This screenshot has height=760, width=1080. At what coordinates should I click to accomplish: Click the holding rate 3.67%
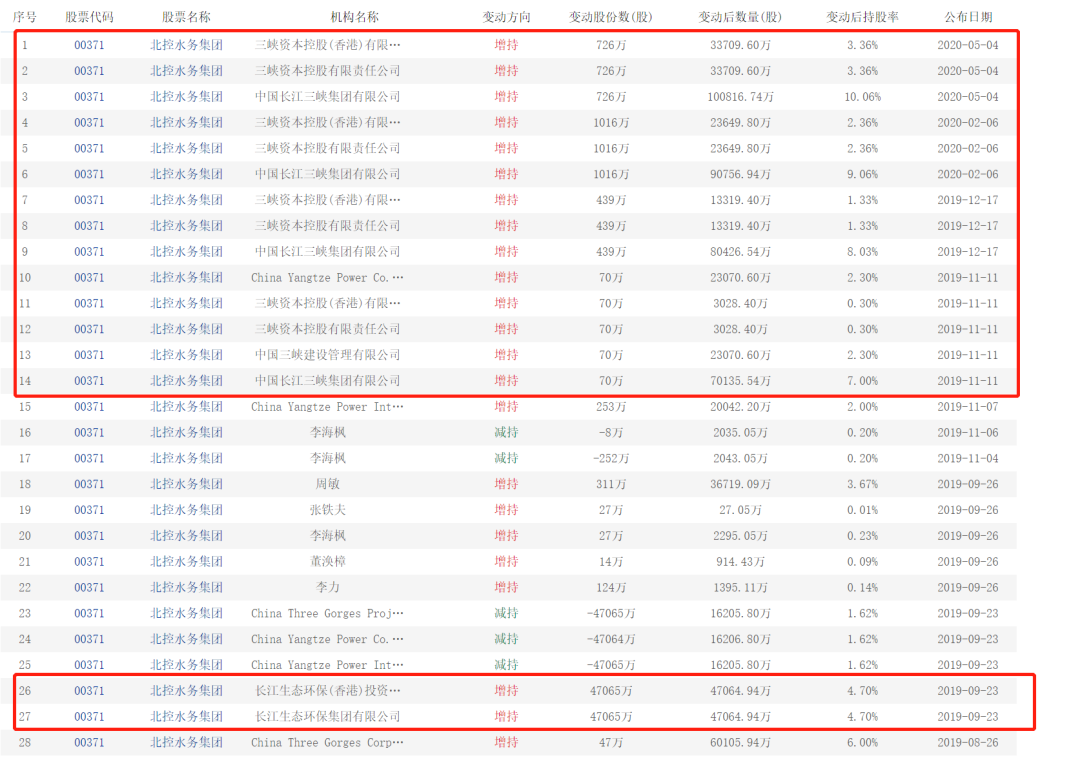coord(862,484)
